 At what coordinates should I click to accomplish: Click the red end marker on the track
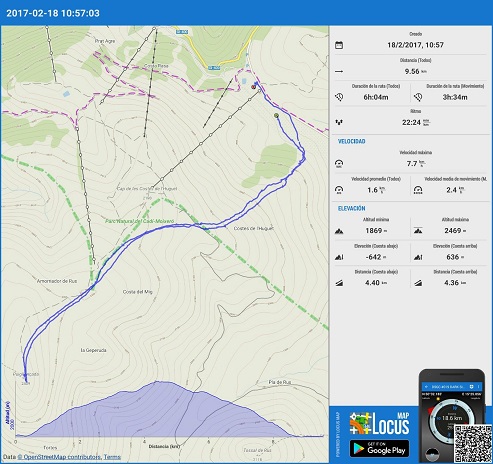pos(253,87)
